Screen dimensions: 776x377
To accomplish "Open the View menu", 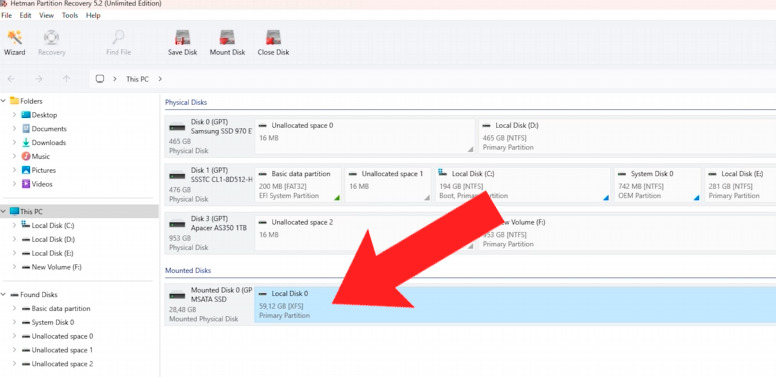I will pos(47,15).
